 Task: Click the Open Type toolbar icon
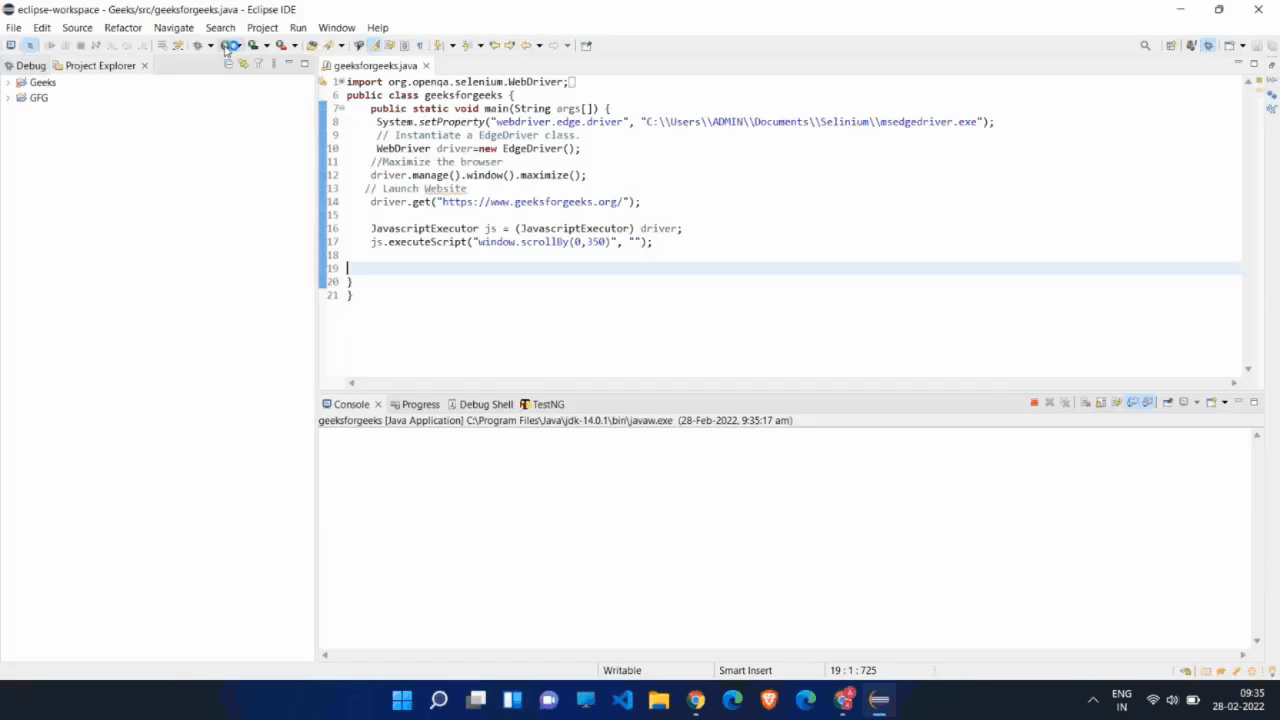(312, 45)
